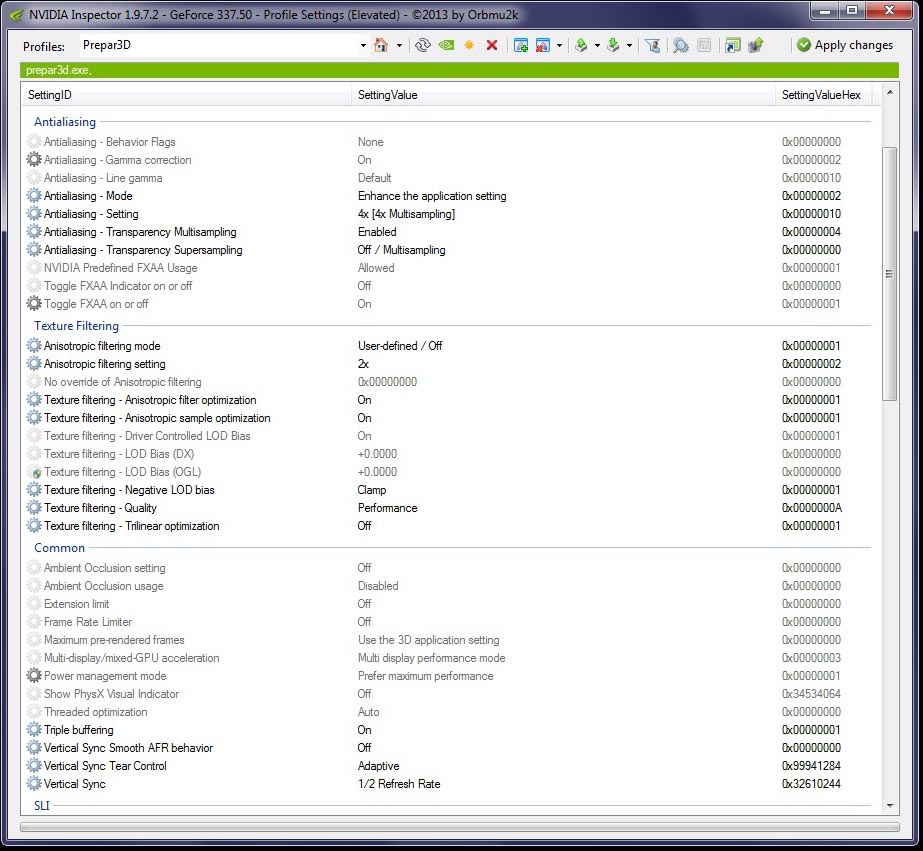Select the 'Antialiasing - Transparency Multisampling' row
923x851 pixels.
coord(451,232)
